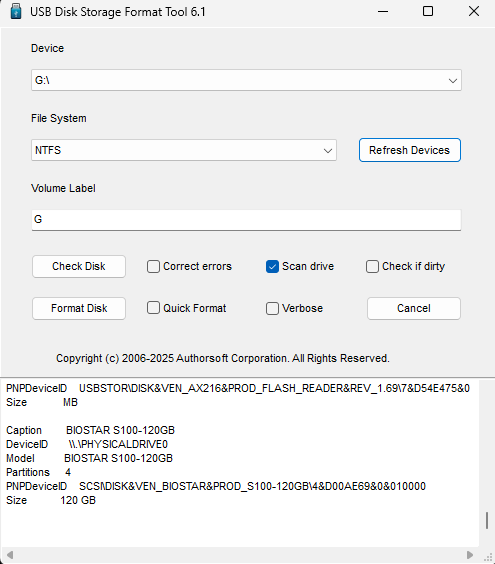Click the Format Disk button

tap(79, 308)
